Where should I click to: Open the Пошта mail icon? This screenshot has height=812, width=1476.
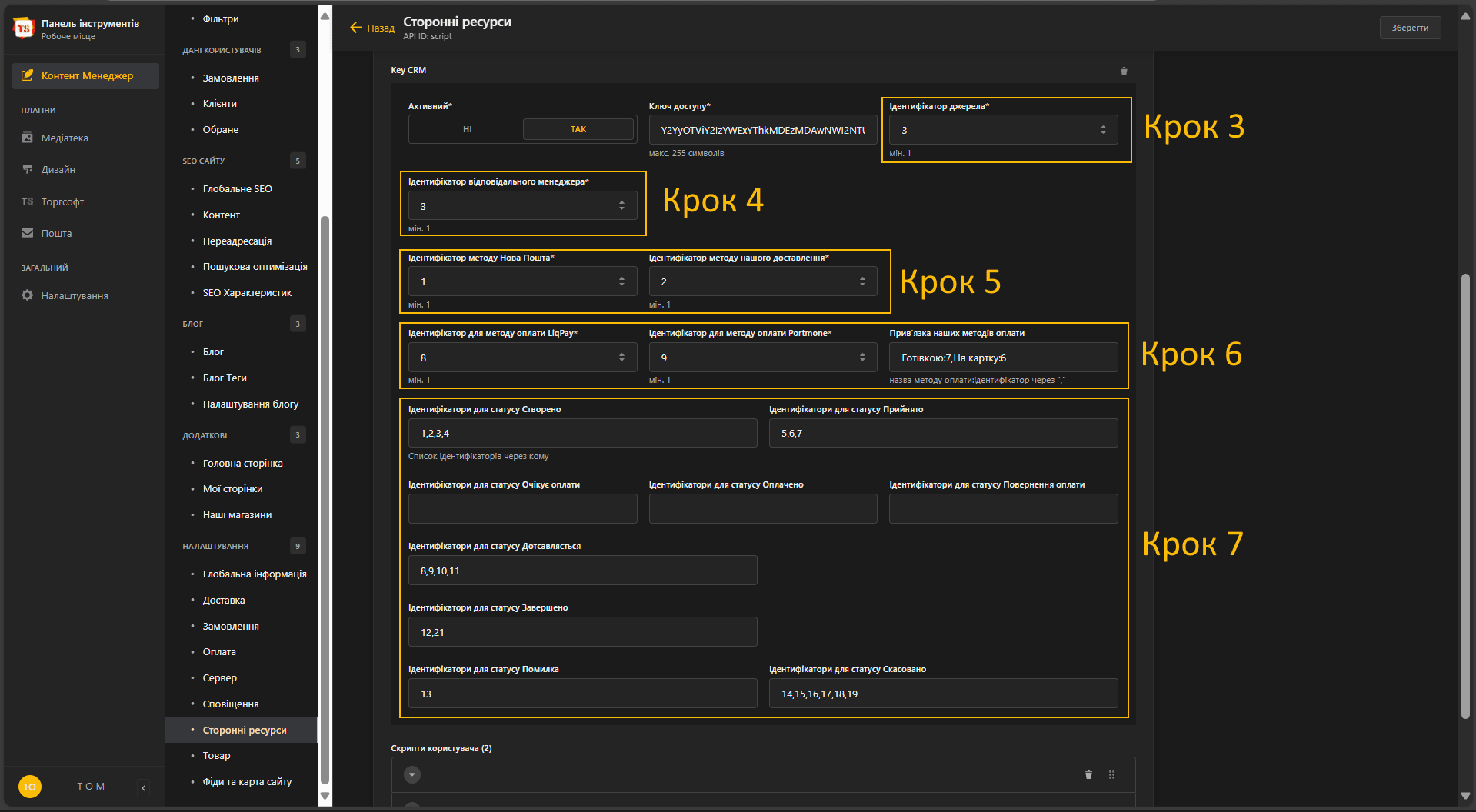pos(28,233)
